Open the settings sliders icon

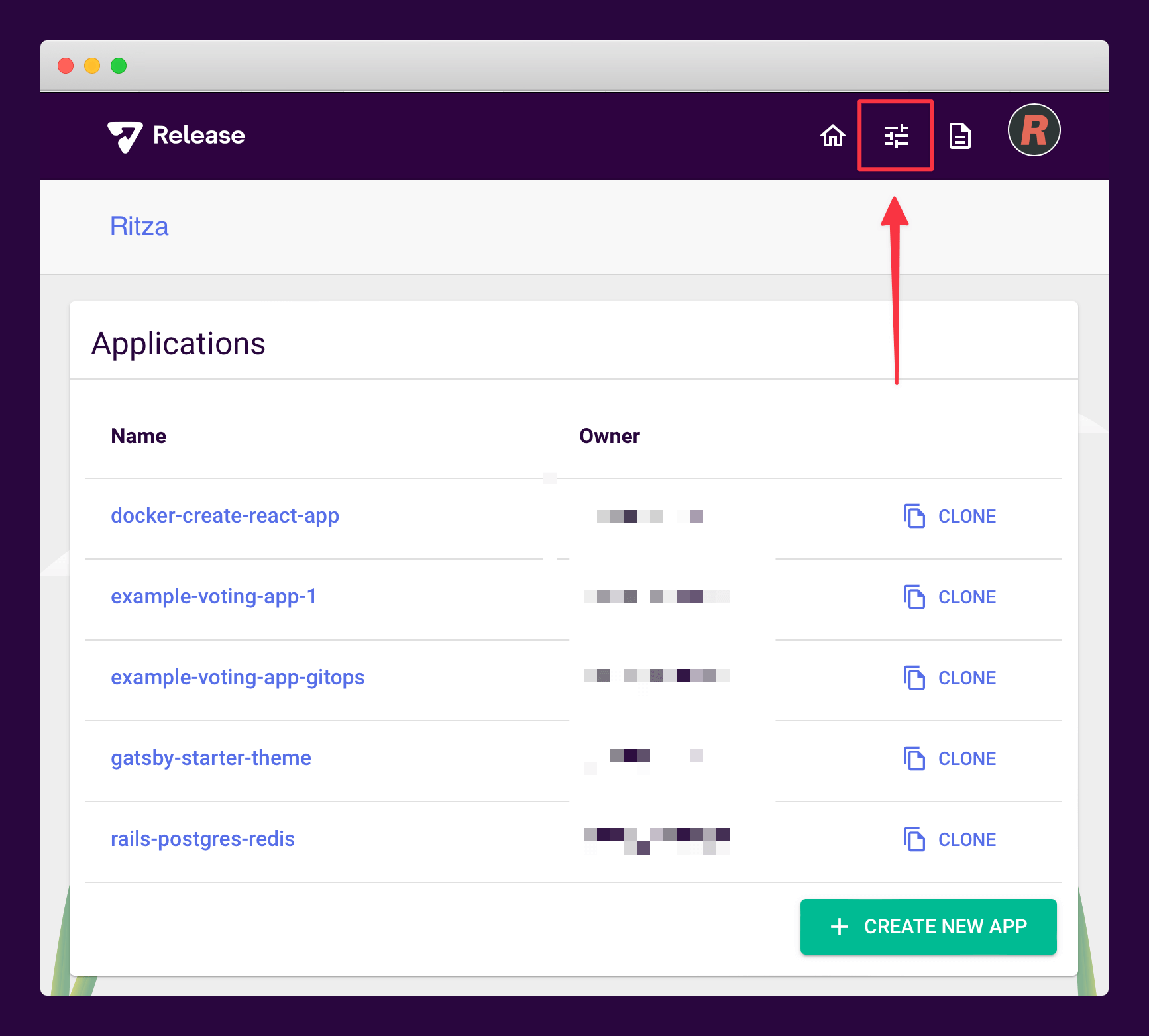[x=896, y=136]
